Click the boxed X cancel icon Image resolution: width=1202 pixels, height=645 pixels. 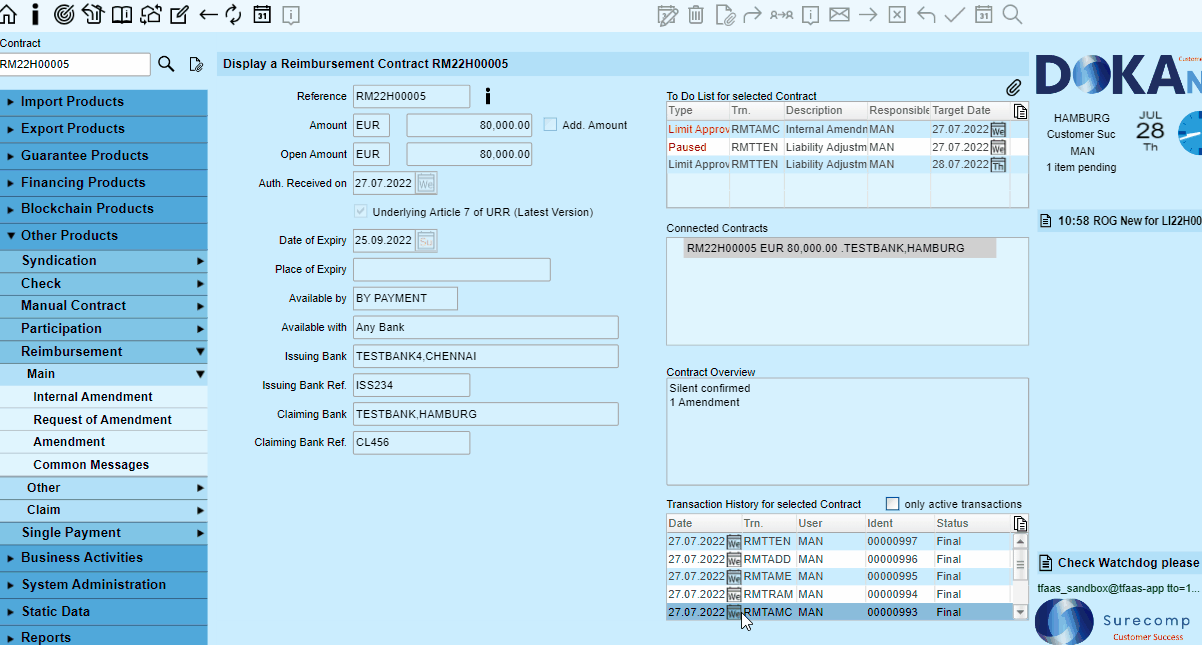897,14
